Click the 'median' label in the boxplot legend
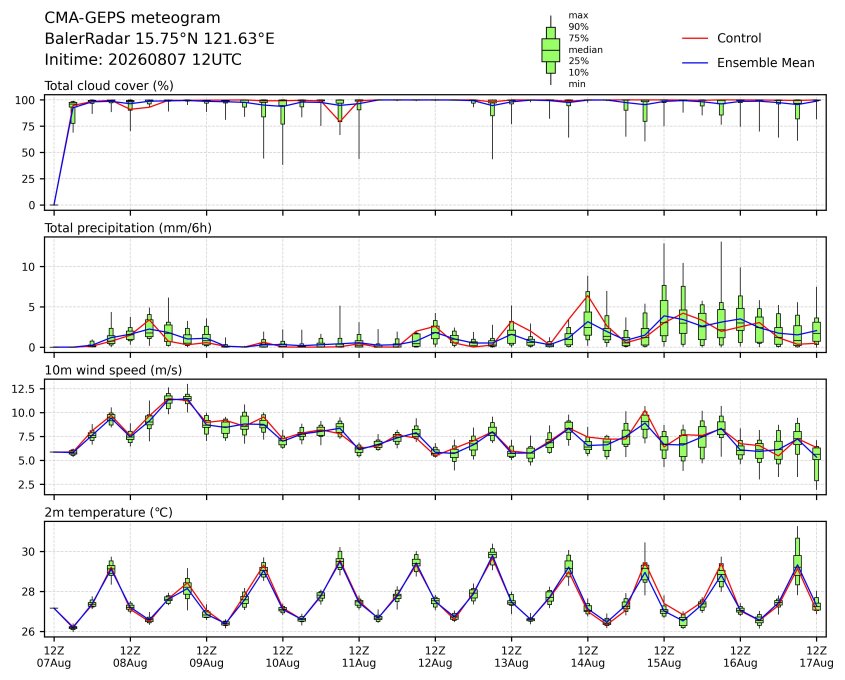 click(585, 50)
